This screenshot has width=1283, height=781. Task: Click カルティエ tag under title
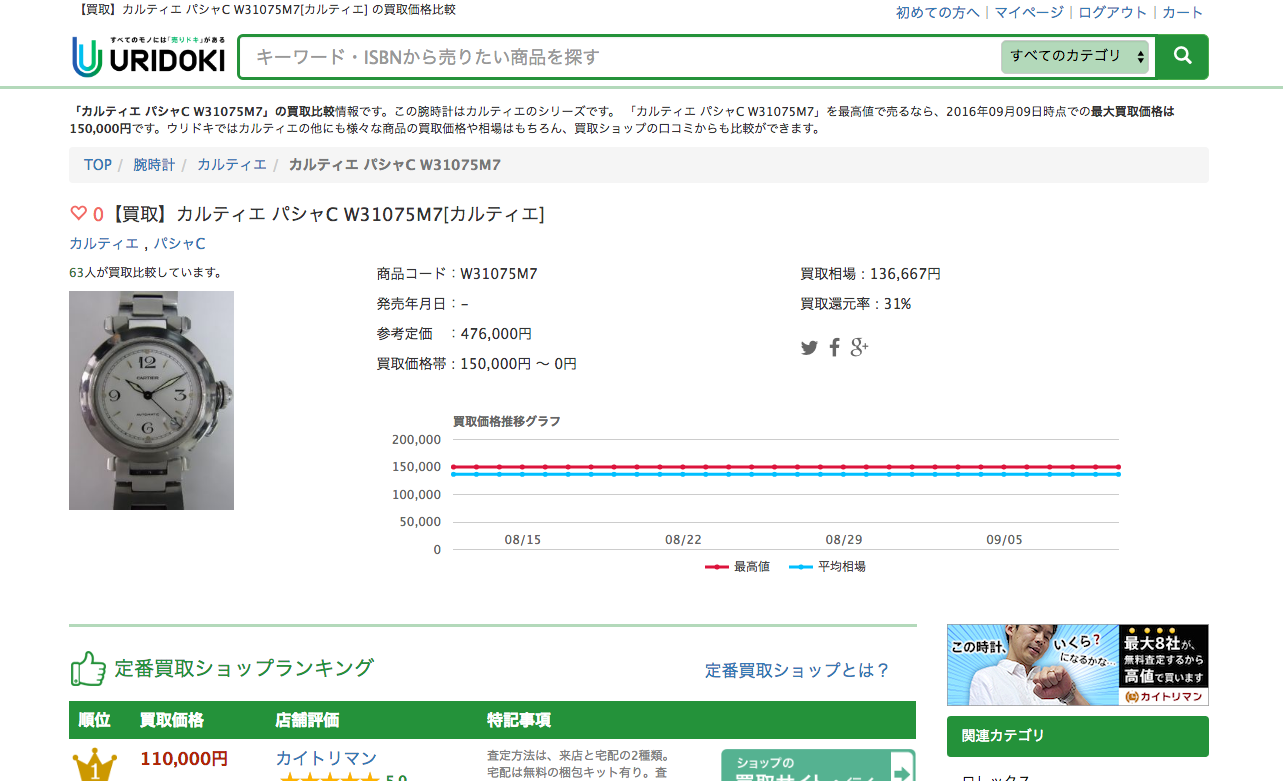tap(104, 243)
